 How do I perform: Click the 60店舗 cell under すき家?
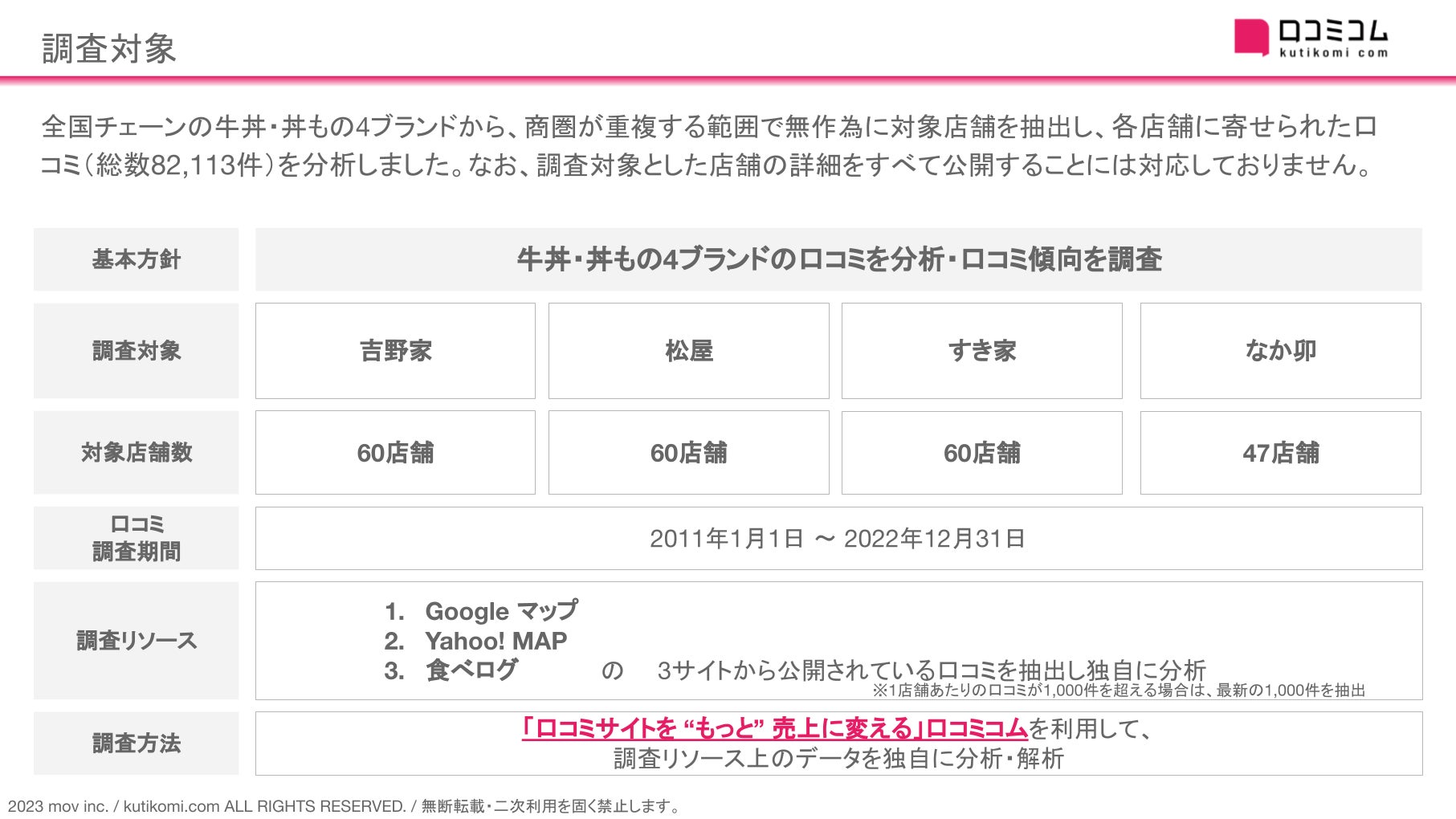pos(982,453)
